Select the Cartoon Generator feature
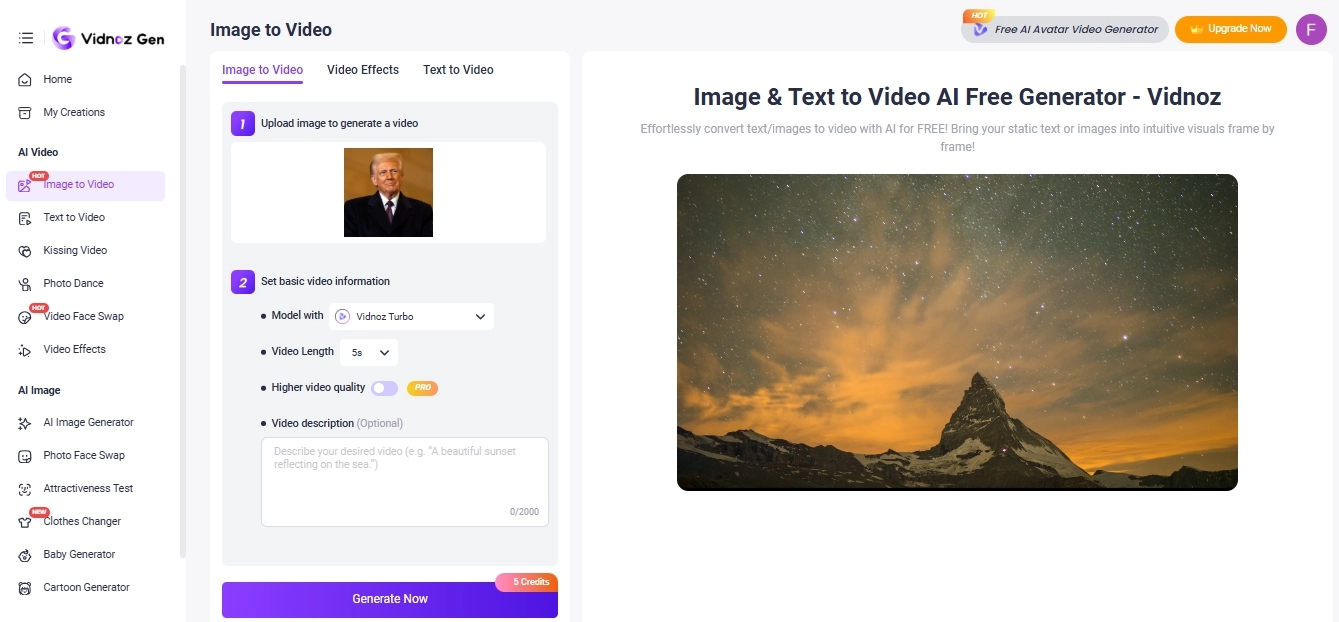 point(86,587)
